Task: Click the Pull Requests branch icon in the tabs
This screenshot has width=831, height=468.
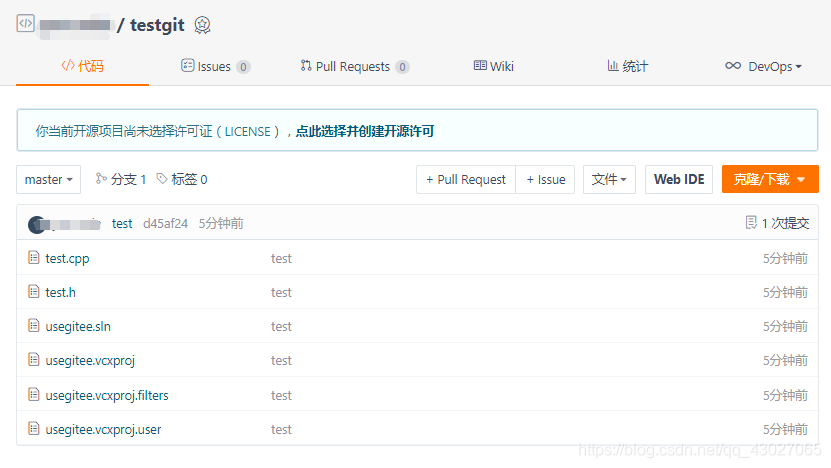Action: coord(306,66)
